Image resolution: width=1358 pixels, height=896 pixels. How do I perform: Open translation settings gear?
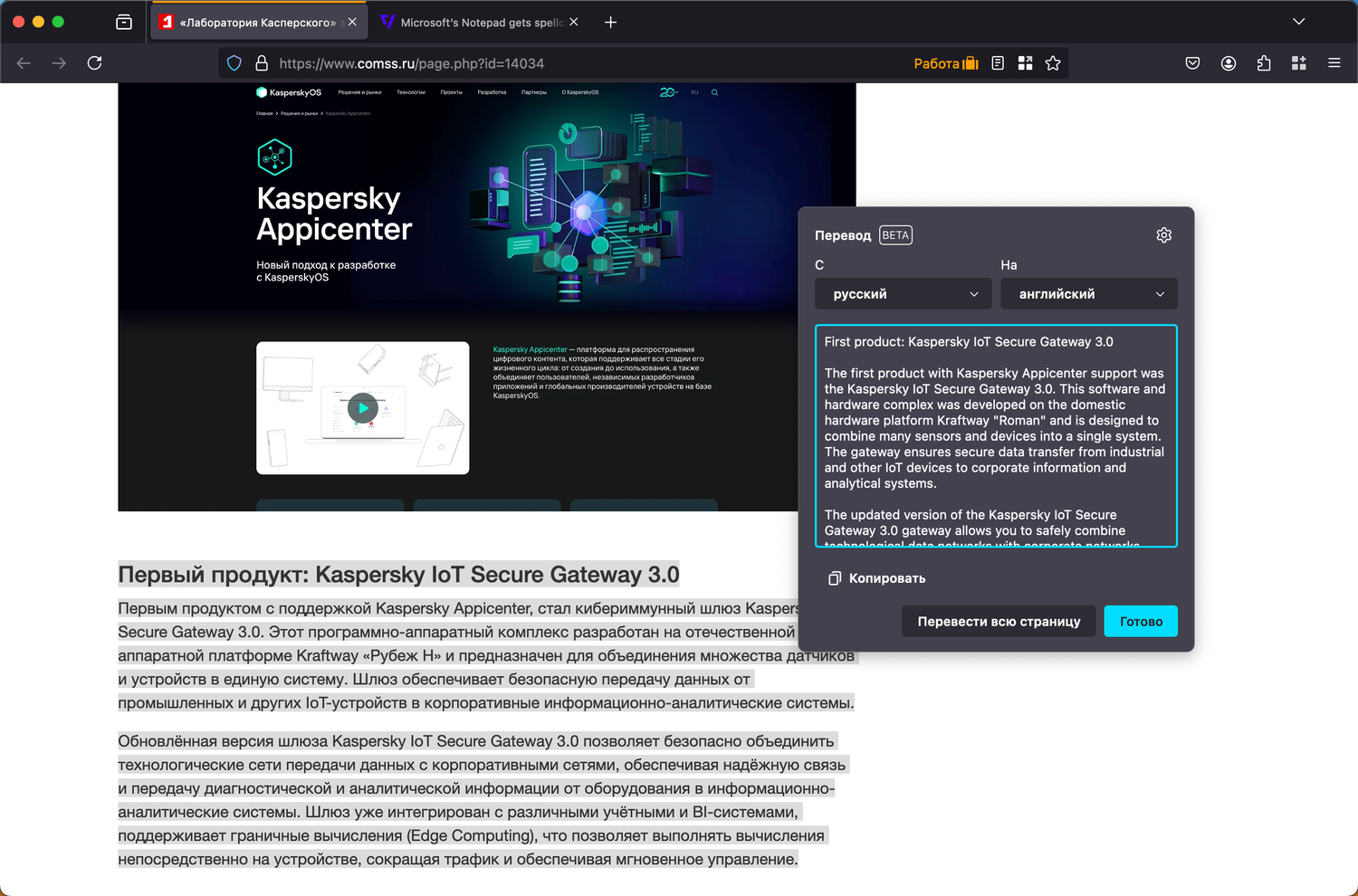pos(1164,235)
